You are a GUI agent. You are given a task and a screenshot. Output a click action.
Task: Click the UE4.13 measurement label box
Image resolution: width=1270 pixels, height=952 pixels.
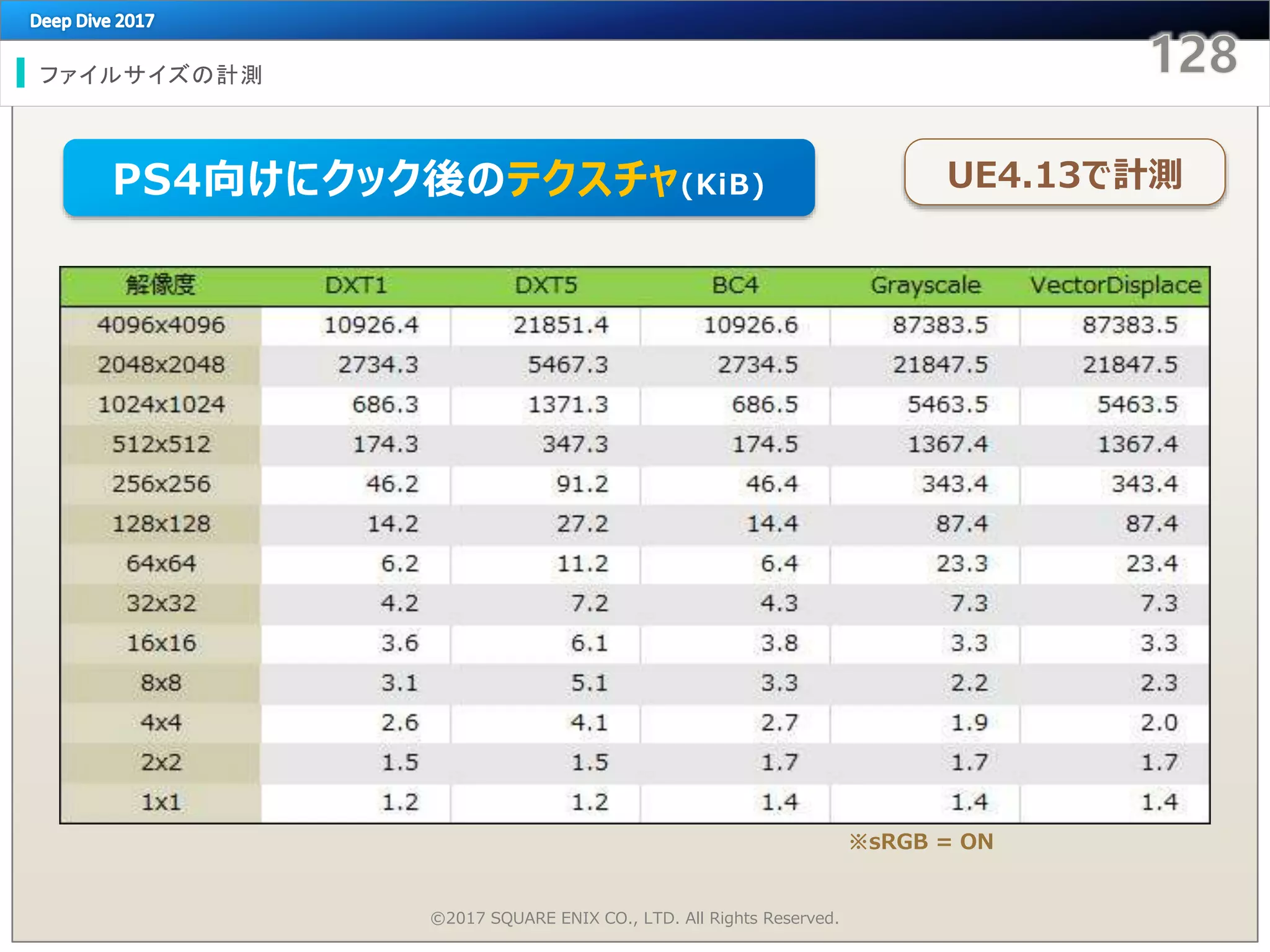point(1064,173)
